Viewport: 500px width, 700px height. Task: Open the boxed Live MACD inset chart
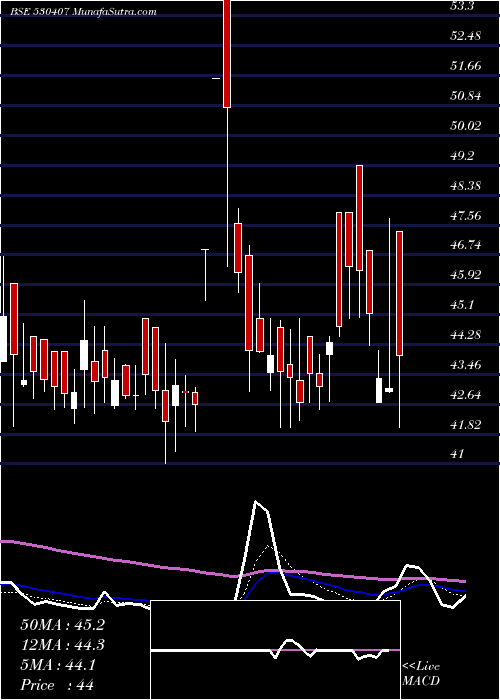(x=276, y=650)
